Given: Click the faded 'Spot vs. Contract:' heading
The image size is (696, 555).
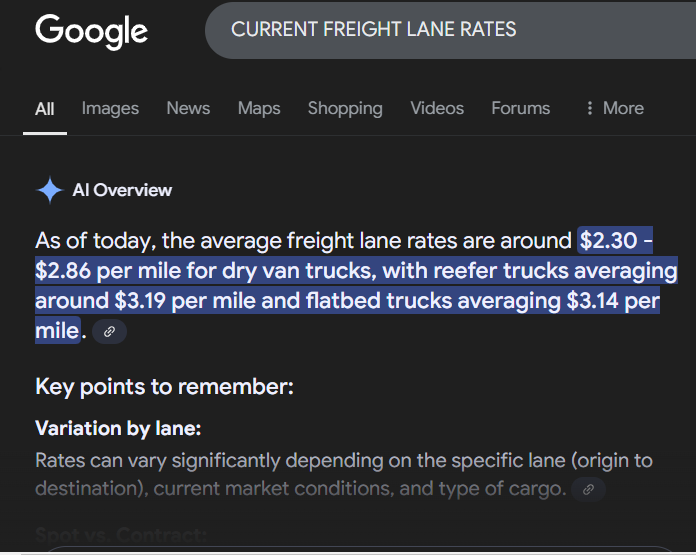Looking at the screenshot, I should [121, 535].
